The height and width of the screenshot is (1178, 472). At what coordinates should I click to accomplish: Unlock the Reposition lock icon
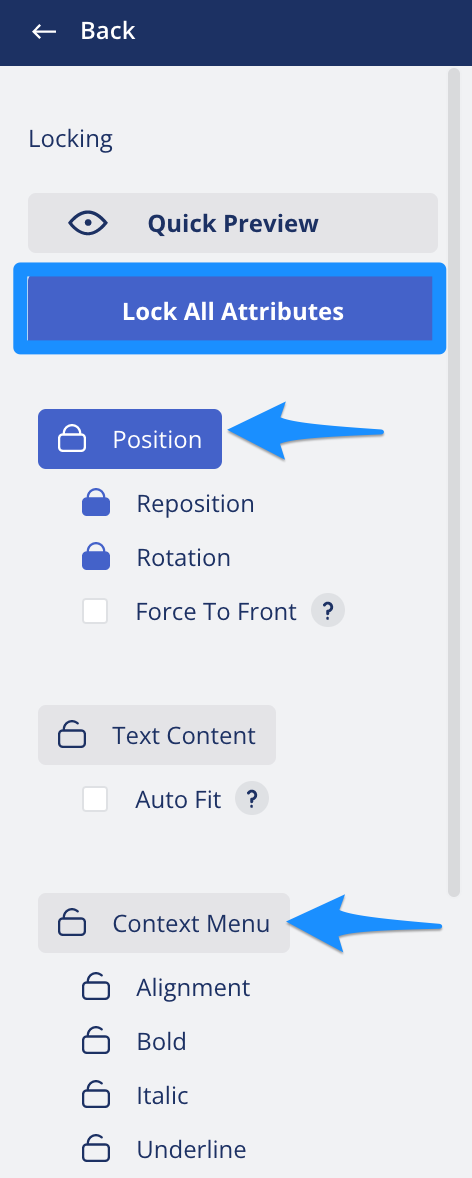tap(96, 503)
